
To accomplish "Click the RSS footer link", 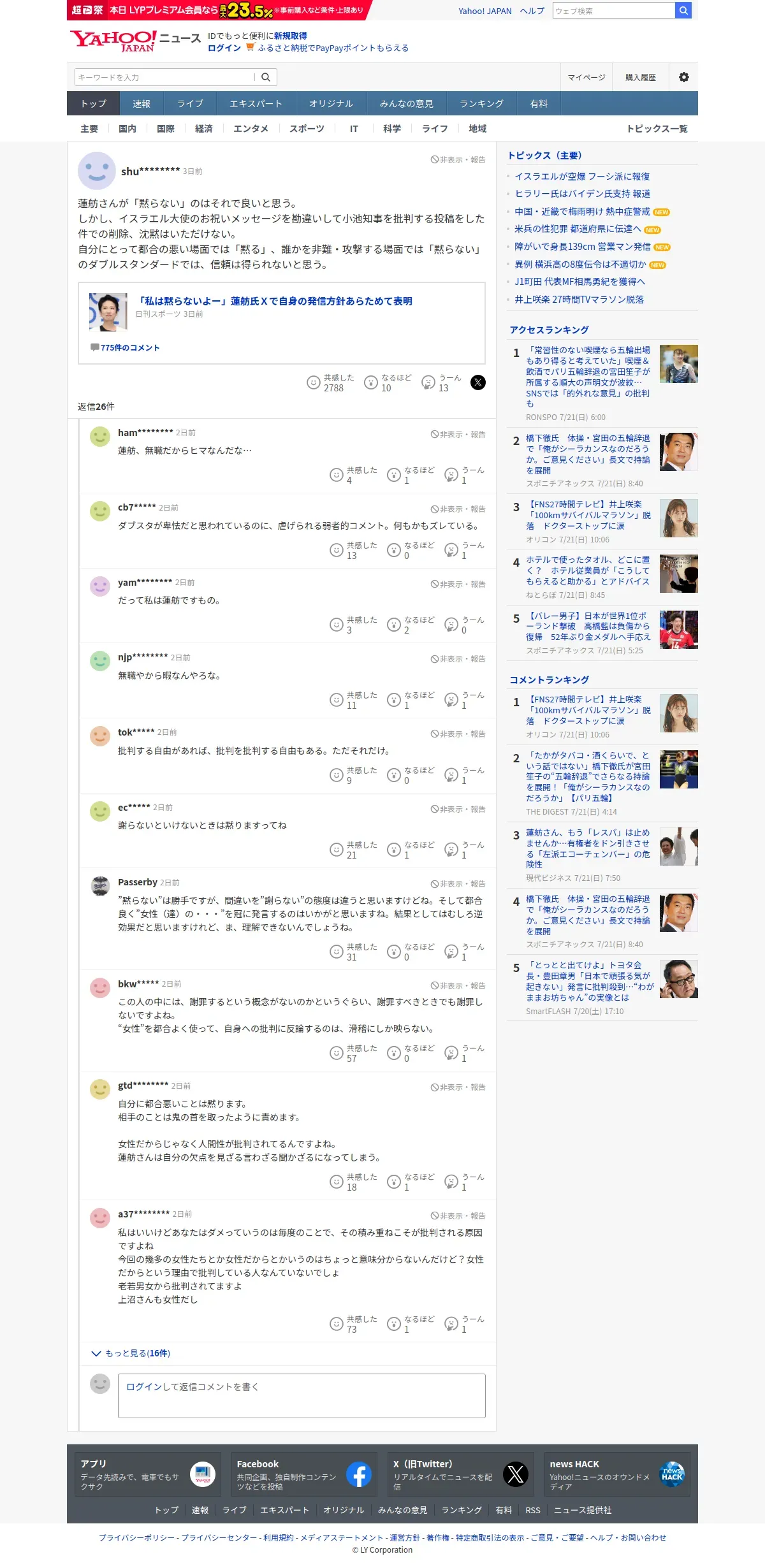I will 533,1510.
